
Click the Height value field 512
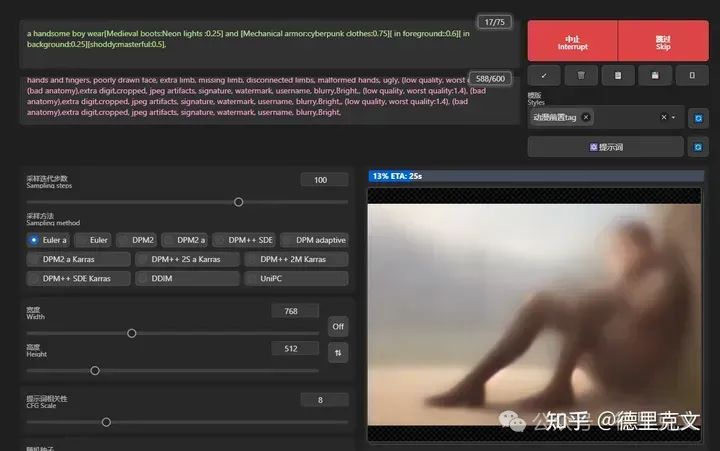(x=295, y=349)
